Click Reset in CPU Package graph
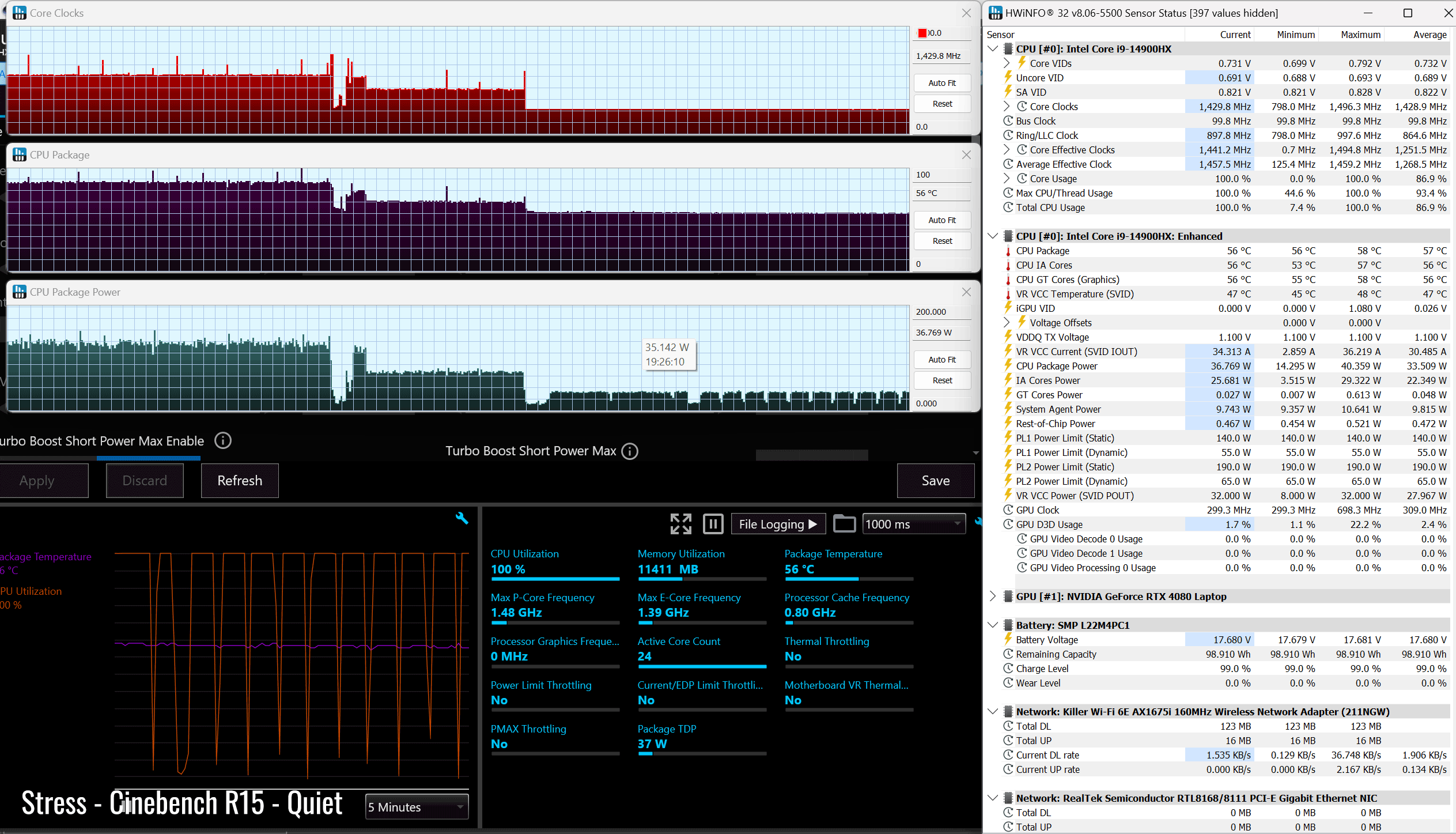This screenshot has width=1456, height=834. (x=942, y=241)
